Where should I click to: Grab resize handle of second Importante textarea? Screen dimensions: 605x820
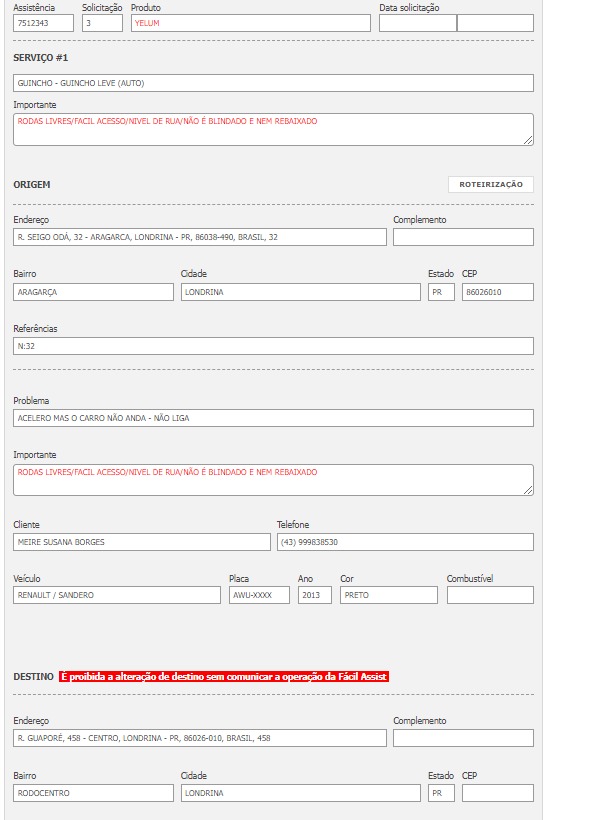pos(528,490)
